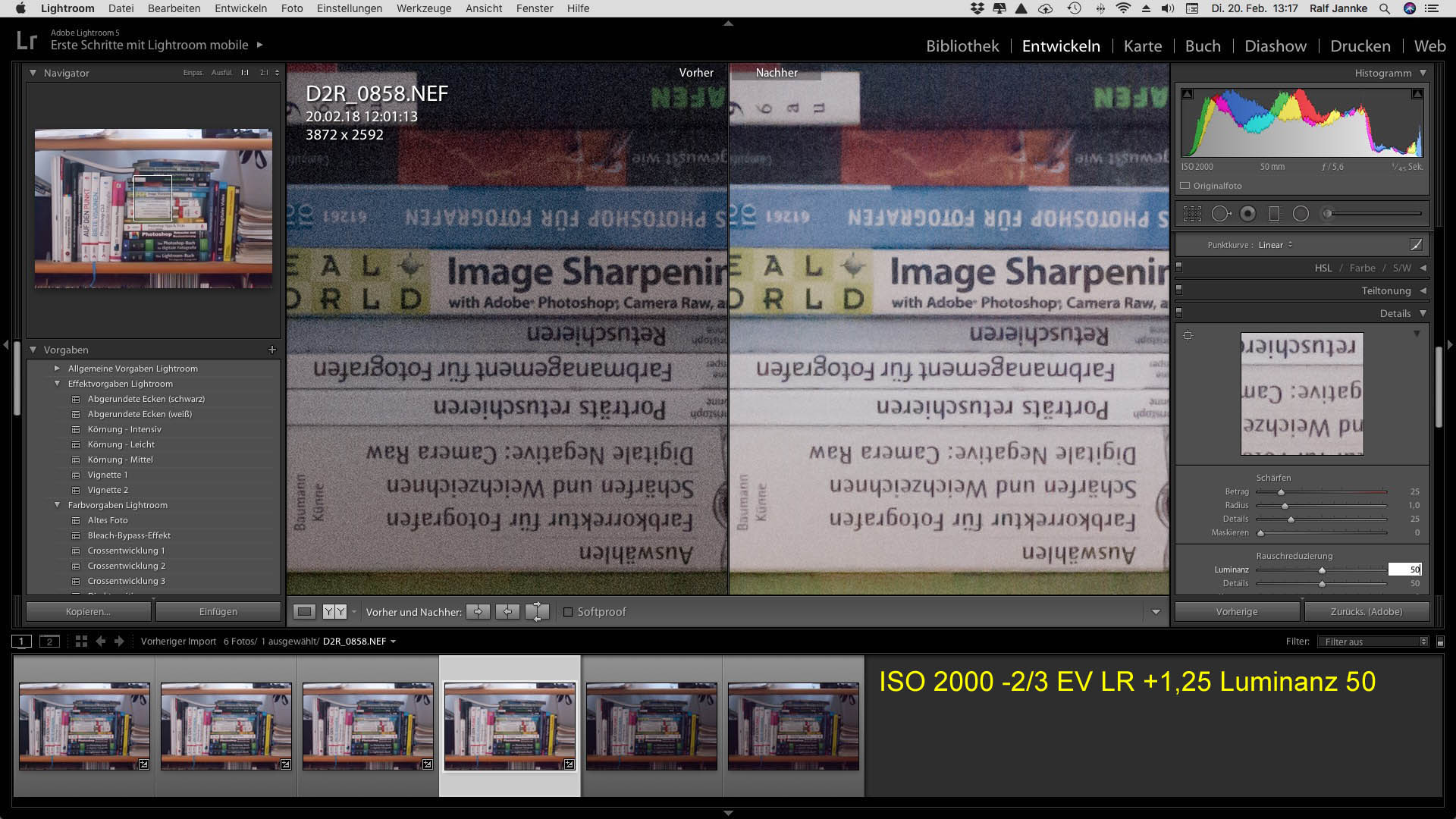Collapse Effektvorgaben Lightroom folder
Viewport: 1456px width, 819px height.
point(57,384)
